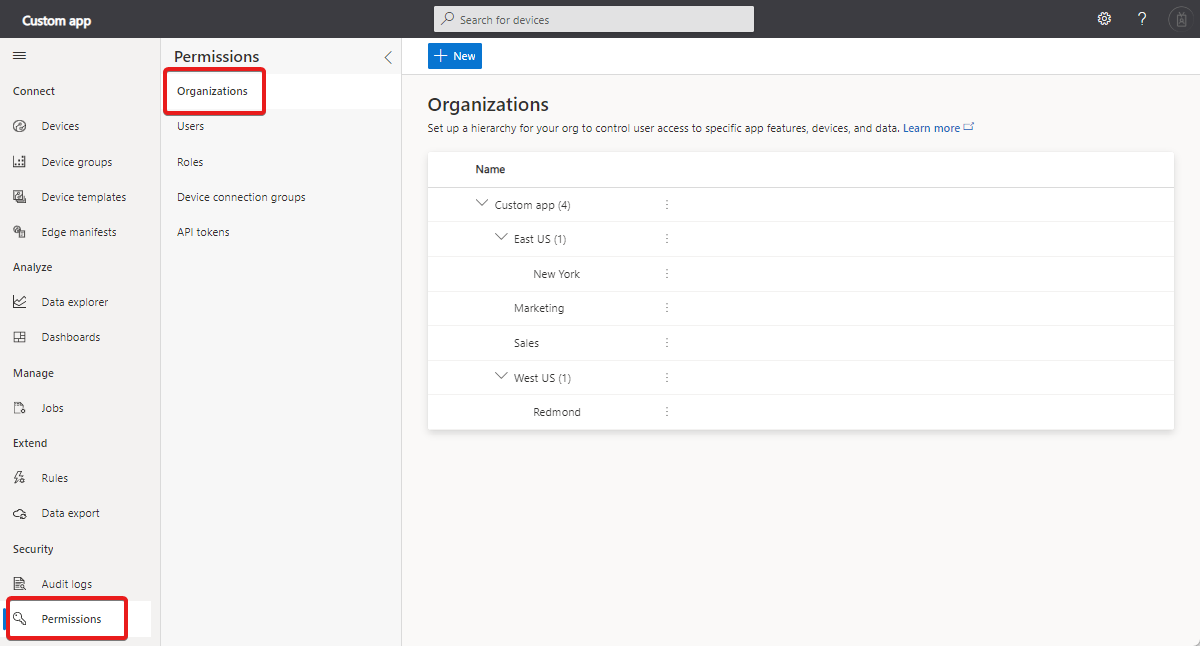
Task: Open the more options menu for Custom app row
Action: point(667,204)
